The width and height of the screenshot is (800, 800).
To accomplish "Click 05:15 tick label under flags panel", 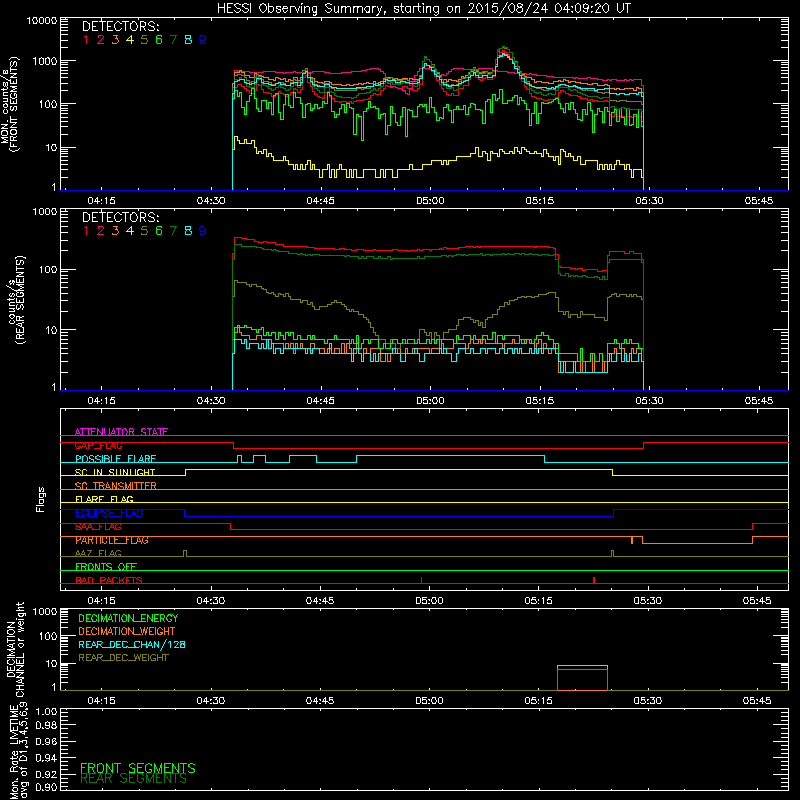I will (x=539, y=601).
